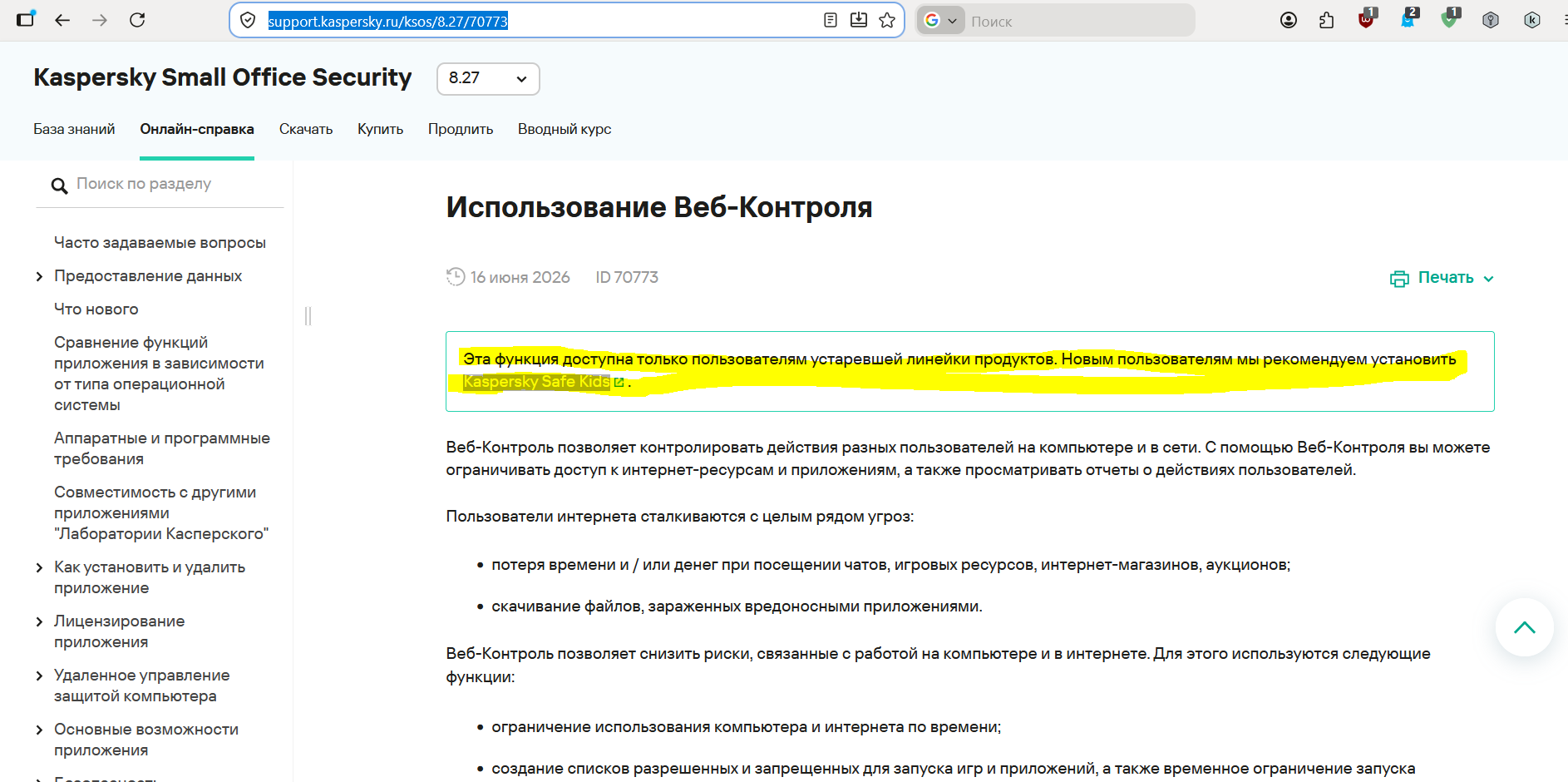Open the База знаний tab
The height and width of the screenshot is (782, 1568).
[74, 129]
